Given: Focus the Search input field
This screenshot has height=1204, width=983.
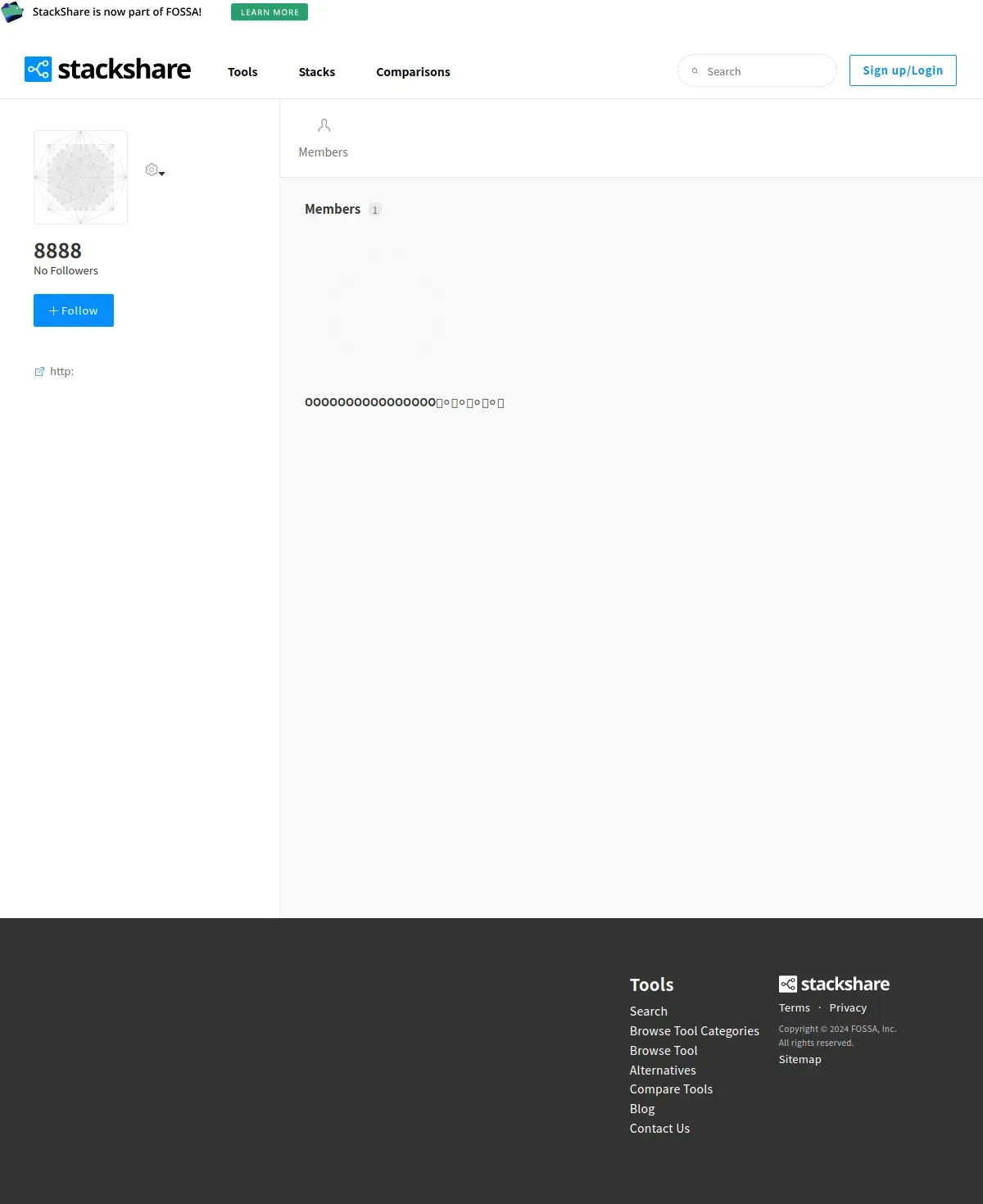Looking at the screenshot, I should pos(757,71).
